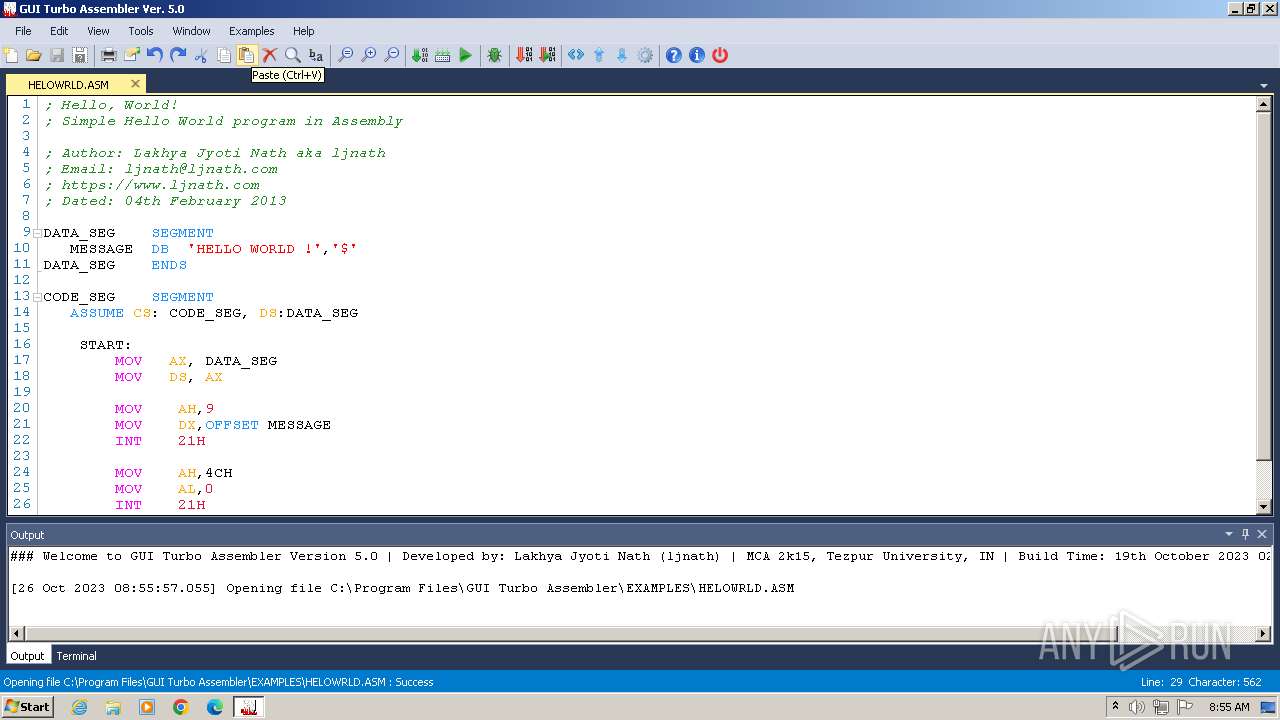1280x720 pixels.
Task: Click the blue down arrow icon
Action: (622, 55)
